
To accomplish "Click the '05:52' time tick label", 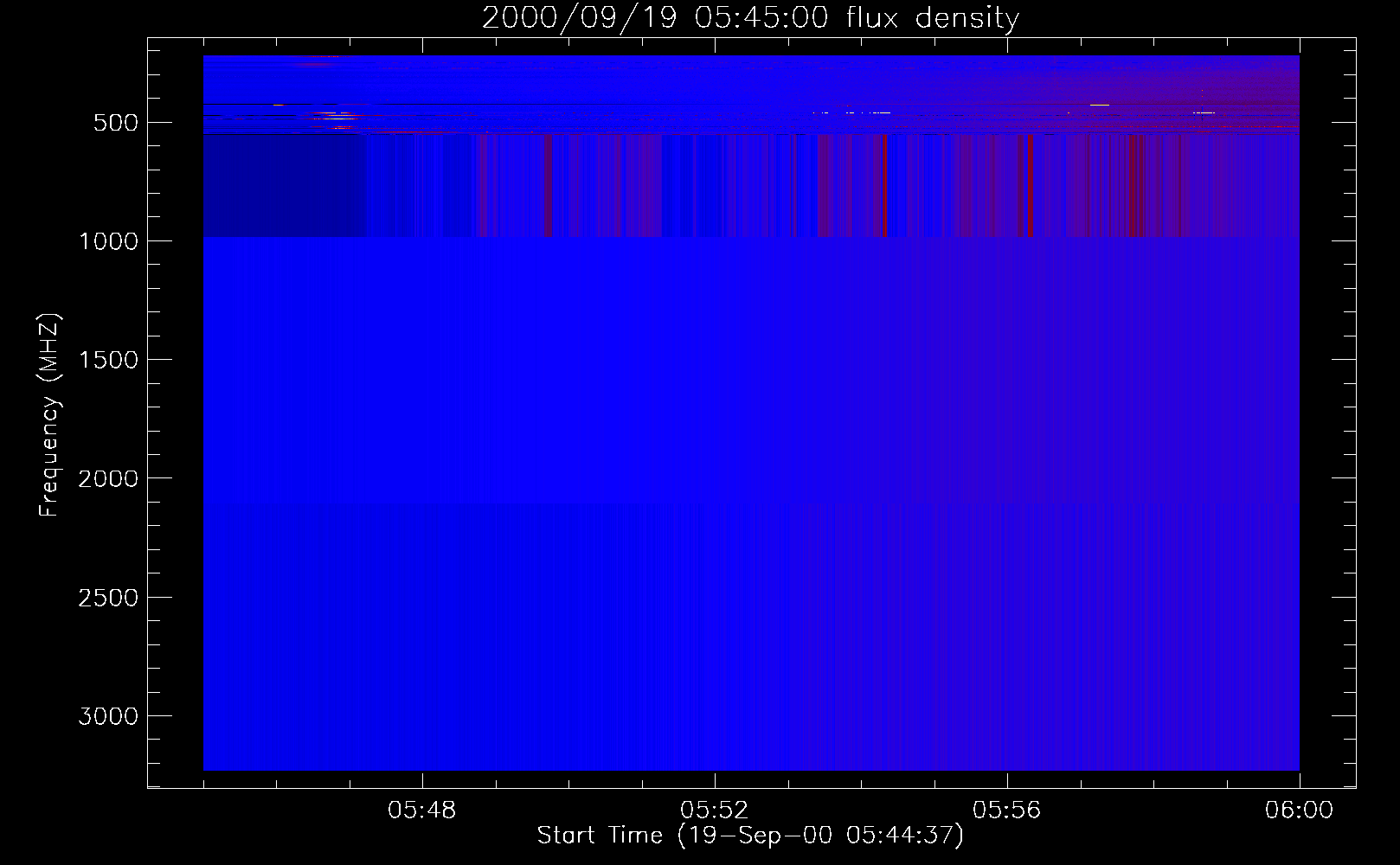I will [x=715, y=811].
